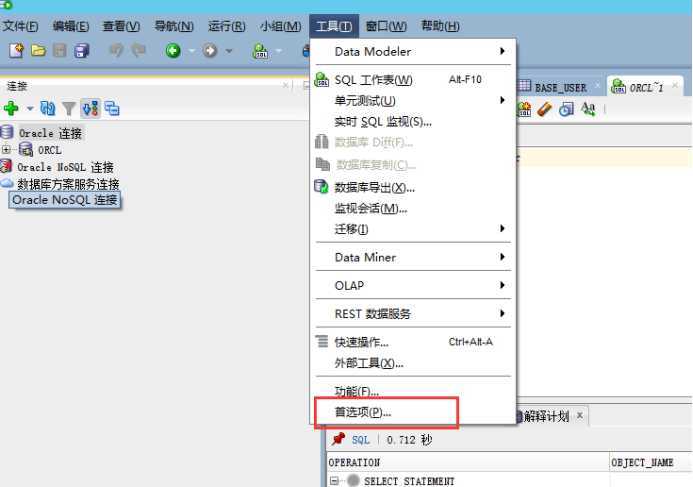Click the icon right of the filter funnel
Screen dimensions: 693x487
coord(91,108)
